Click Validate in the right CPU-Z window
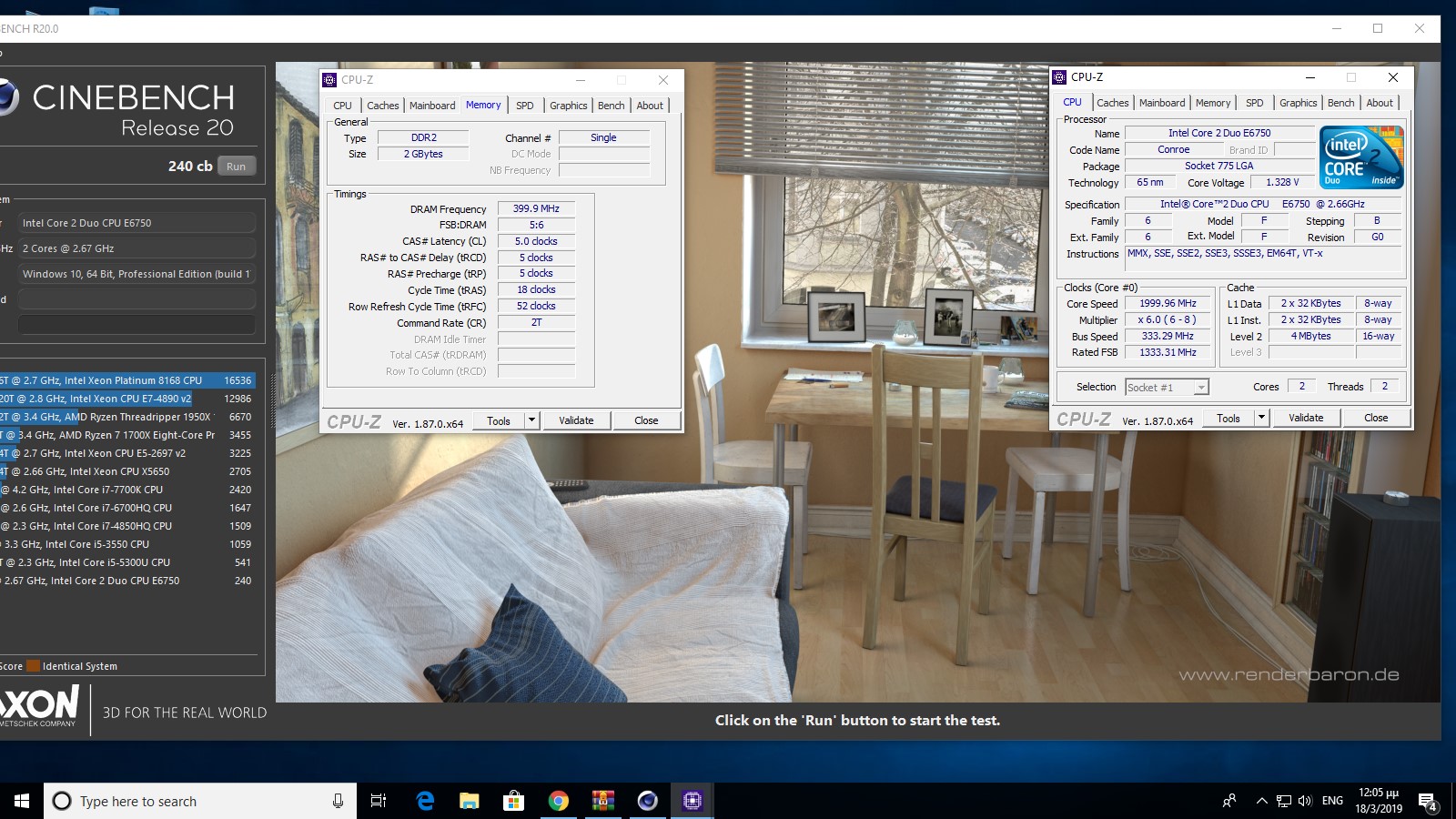1456x819 pixels. (1306, 418)
